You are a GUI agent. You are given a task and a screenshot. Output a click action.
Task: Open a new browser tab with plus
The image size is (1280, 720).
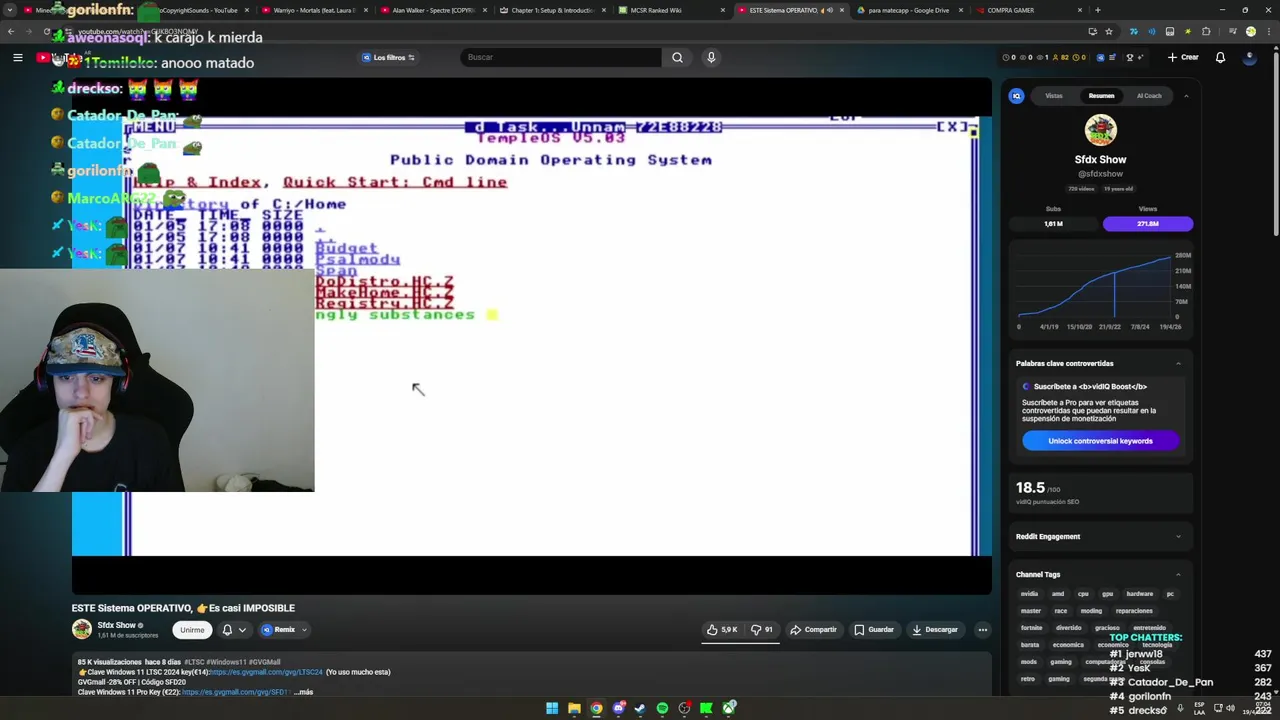[x=1098, y=10]
